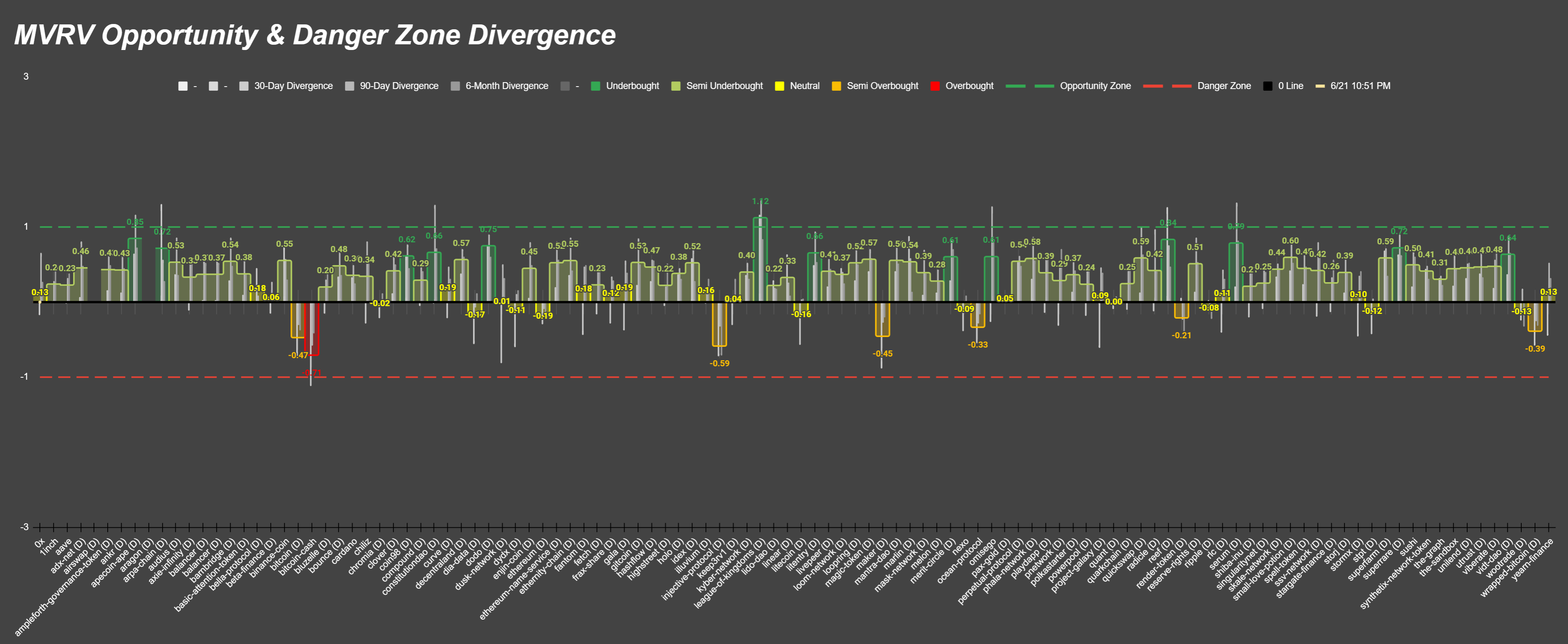The image size is (1568, 644).
Task: Click the red Overbought legend swatch
Action: coord(935,86)
